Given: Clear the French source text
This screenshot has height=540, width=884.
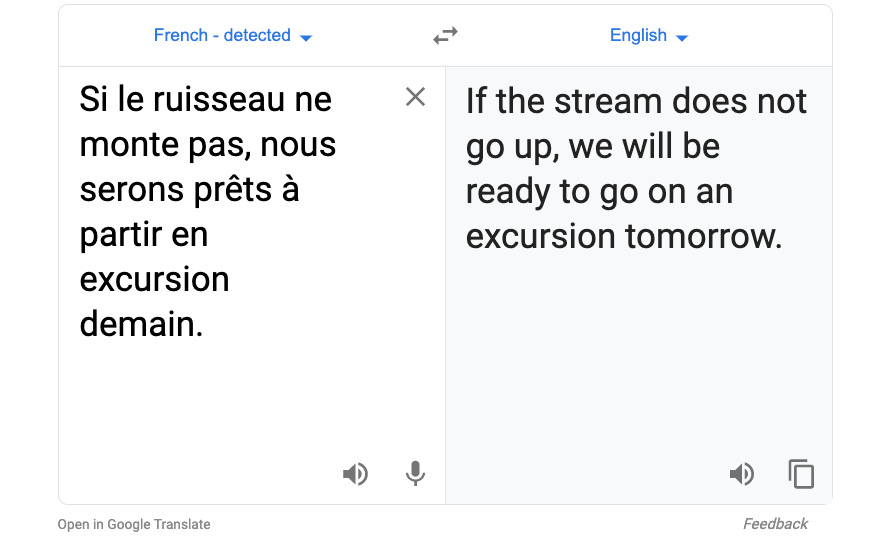Looking at the screenshot, I should [x=415, y=97].
